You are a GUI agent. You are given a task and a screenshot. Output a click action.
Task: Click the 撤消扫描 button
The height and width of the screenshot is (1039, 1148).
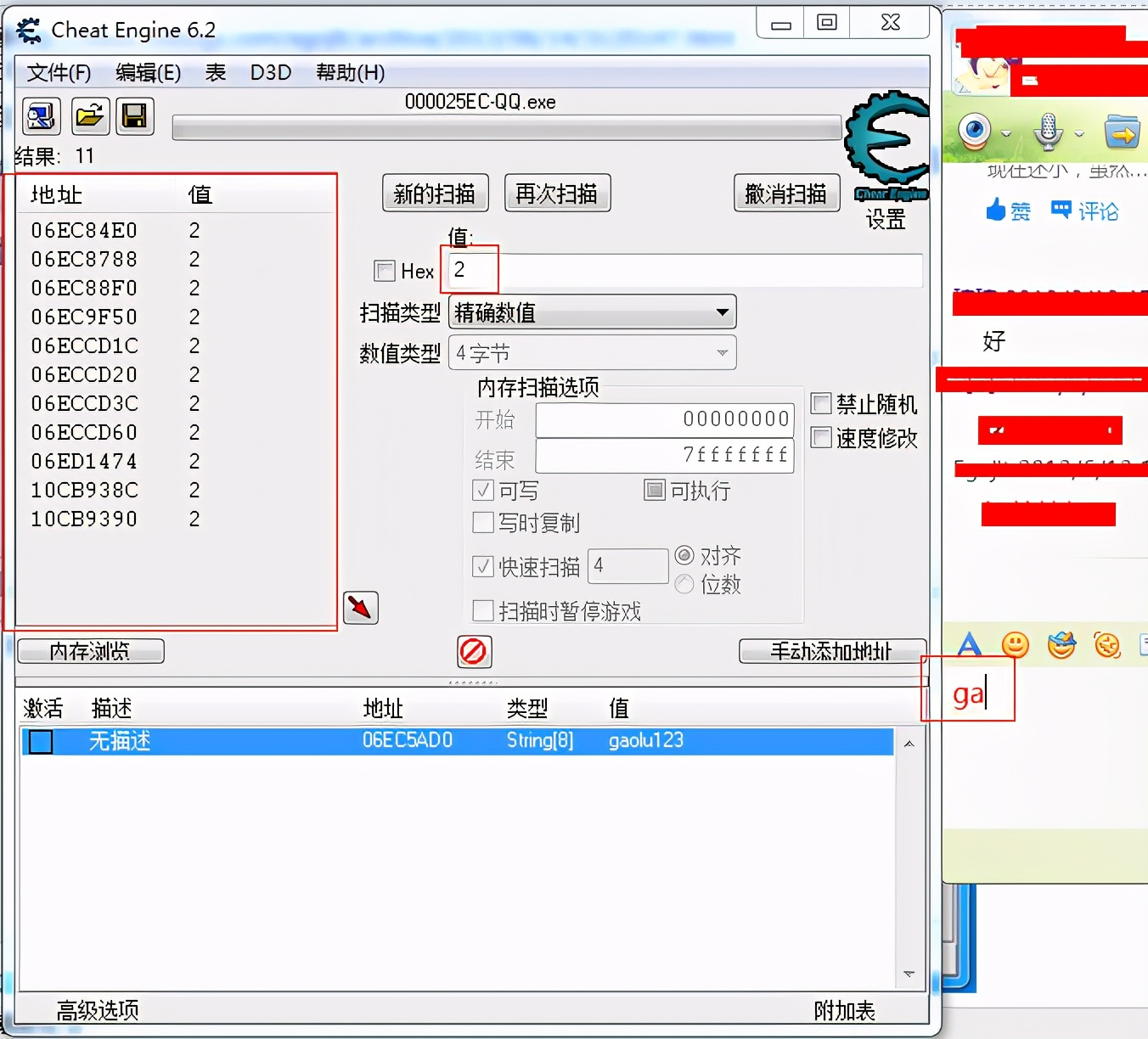coord(786,194)
